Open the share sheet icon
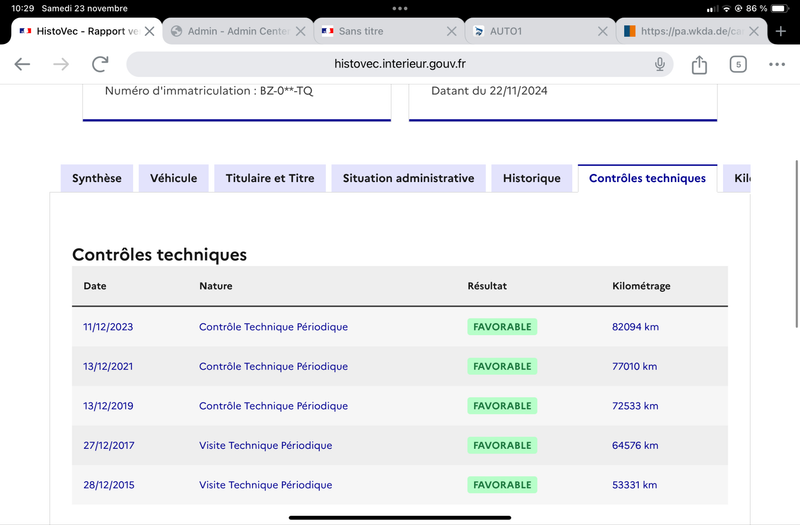This screenshot has width=800, height=525. (699, 64)
